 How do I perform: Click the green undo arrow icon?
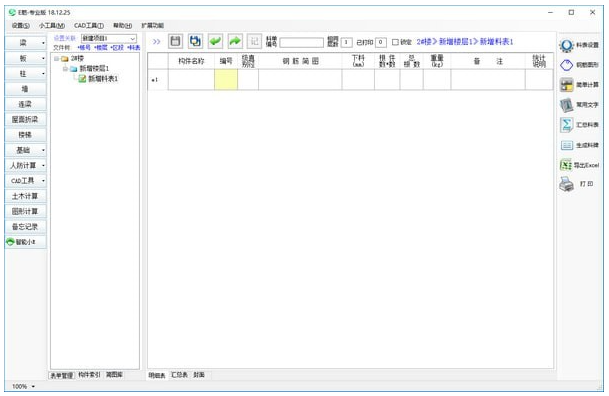click(x=215, y=41)
